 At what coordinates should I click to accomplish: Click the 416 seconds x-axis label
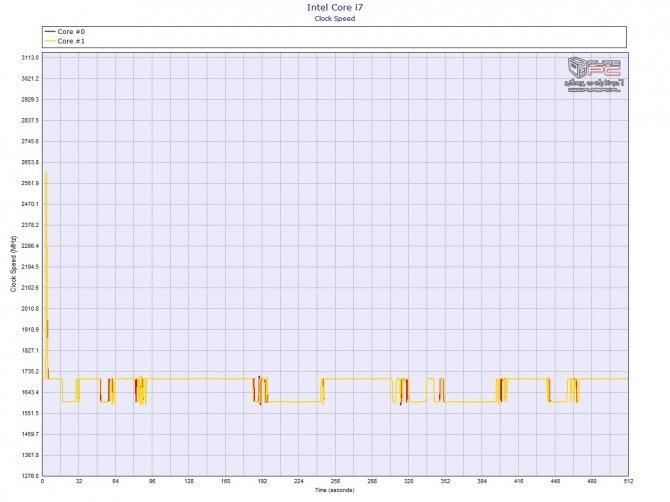click(x=518, y=481)
